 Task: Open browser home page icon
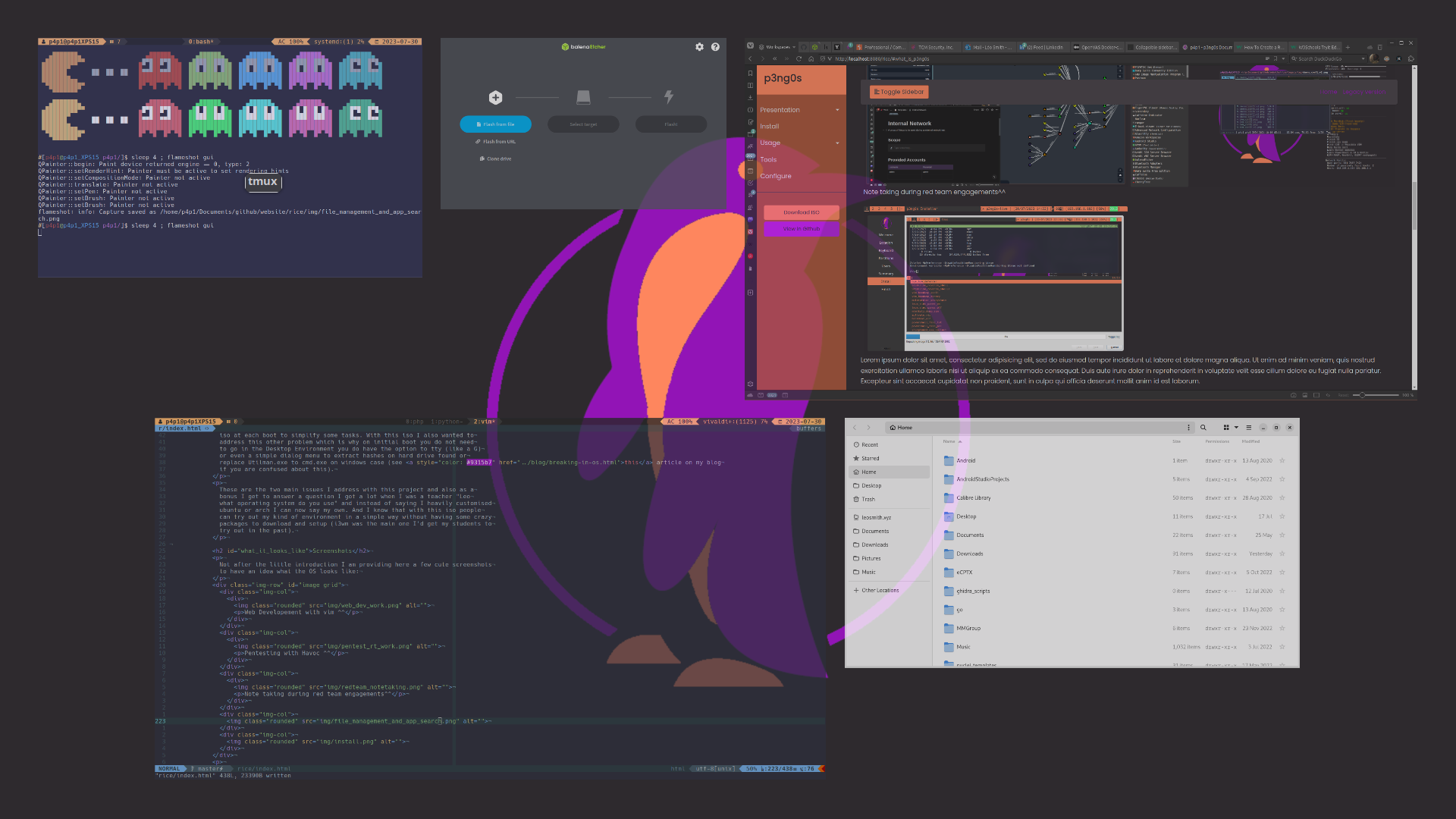(x=811, y=58)
